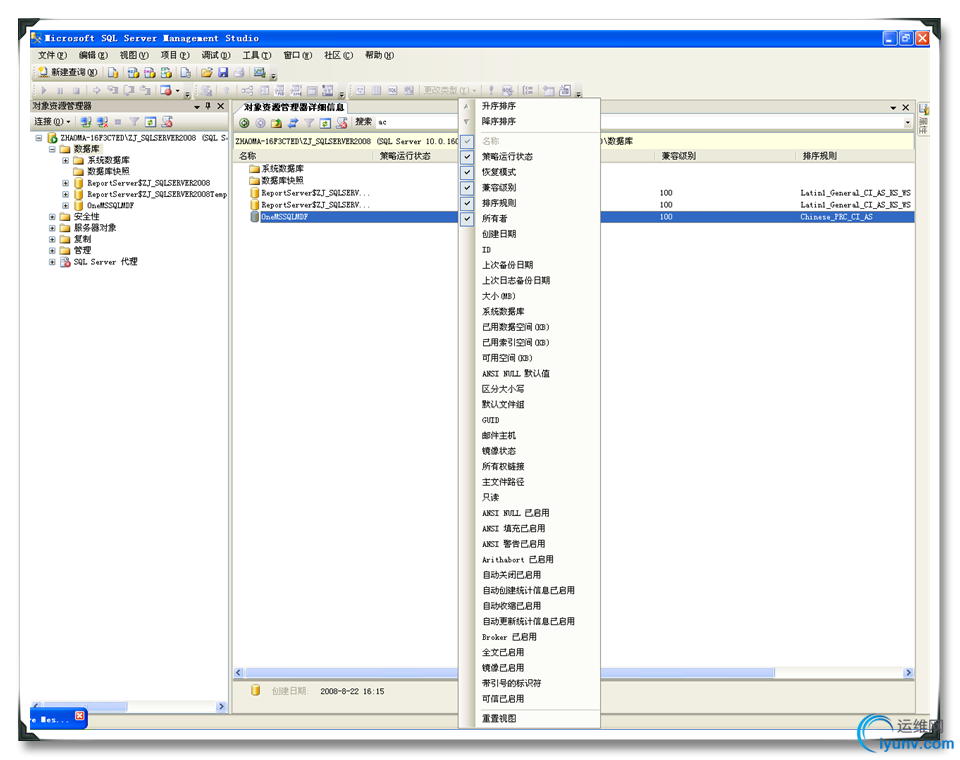Click the Open File folder icon in toolbar

[206, 72]
